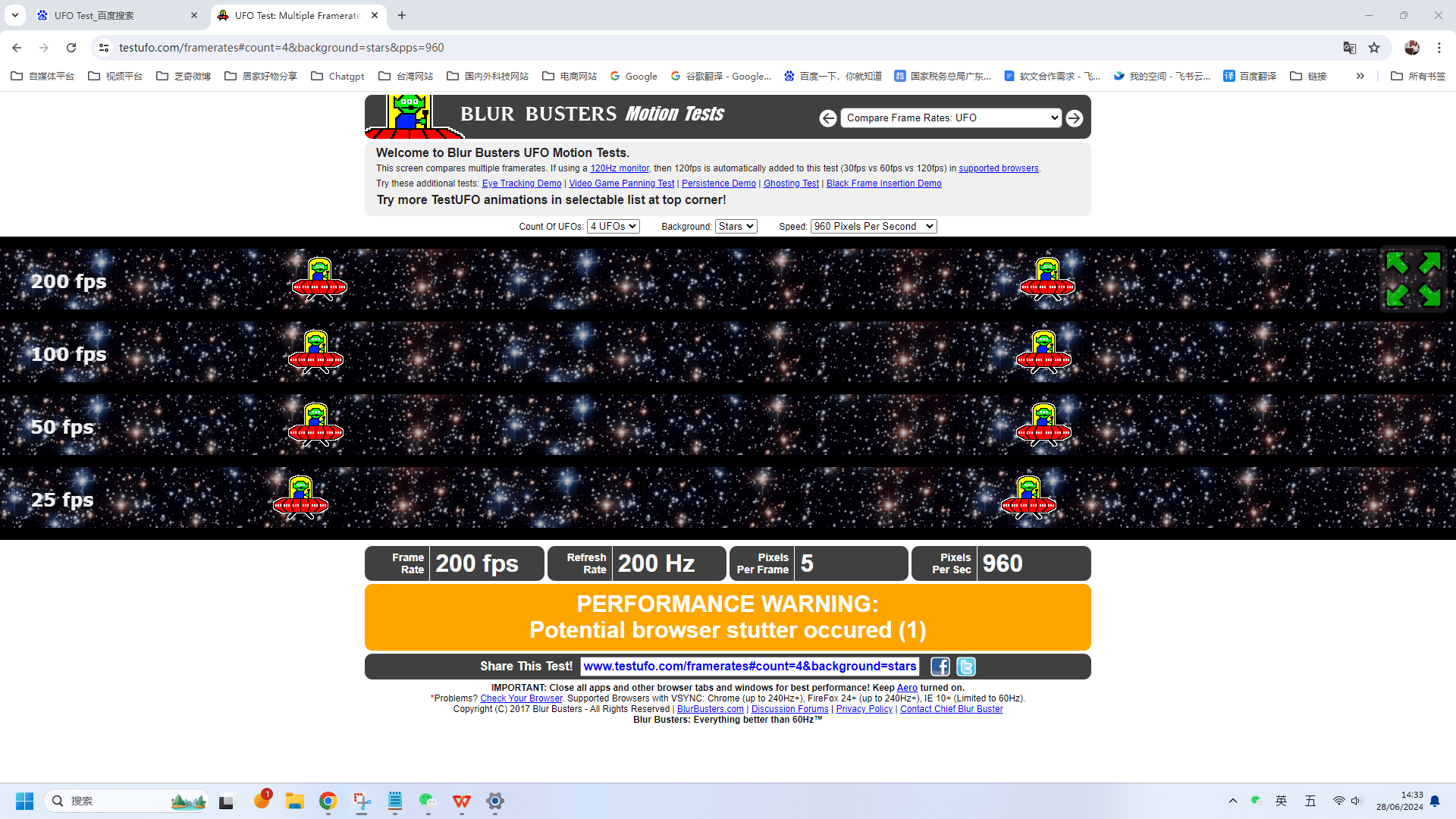The height and width of the screenshot is (819, 1456).
Task: Open the Chatgpt bookmark folder
Action: [337, 76]
